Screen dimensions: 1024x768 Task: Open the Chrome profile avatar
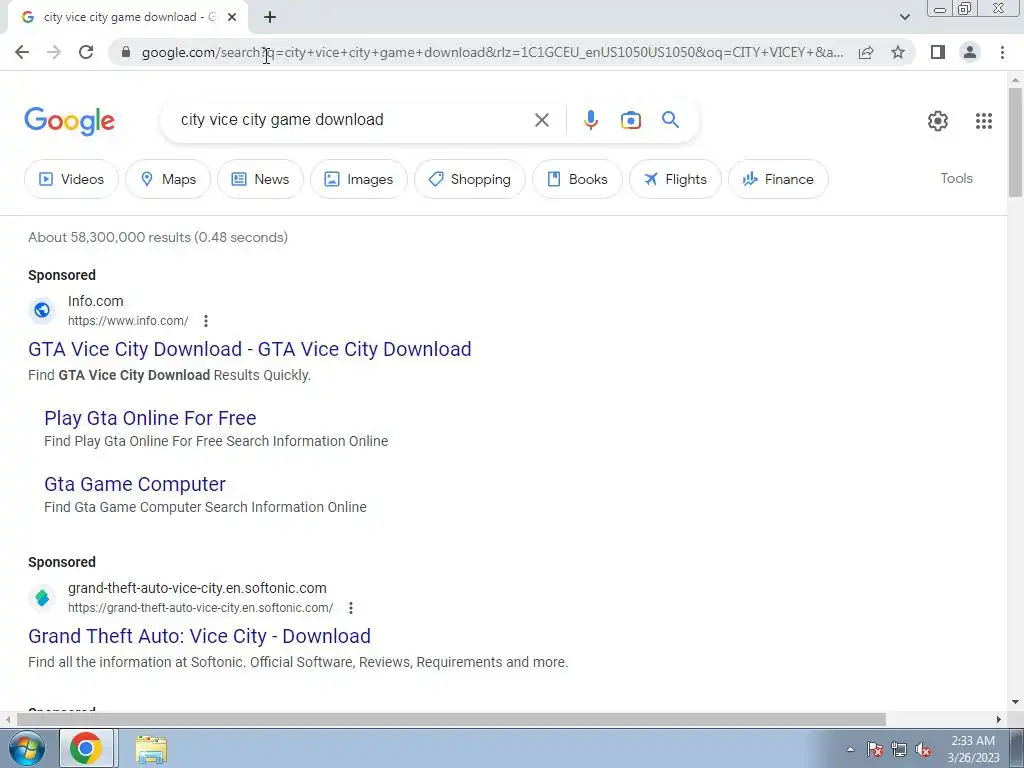pyautogui.click(x=970, y=52)
